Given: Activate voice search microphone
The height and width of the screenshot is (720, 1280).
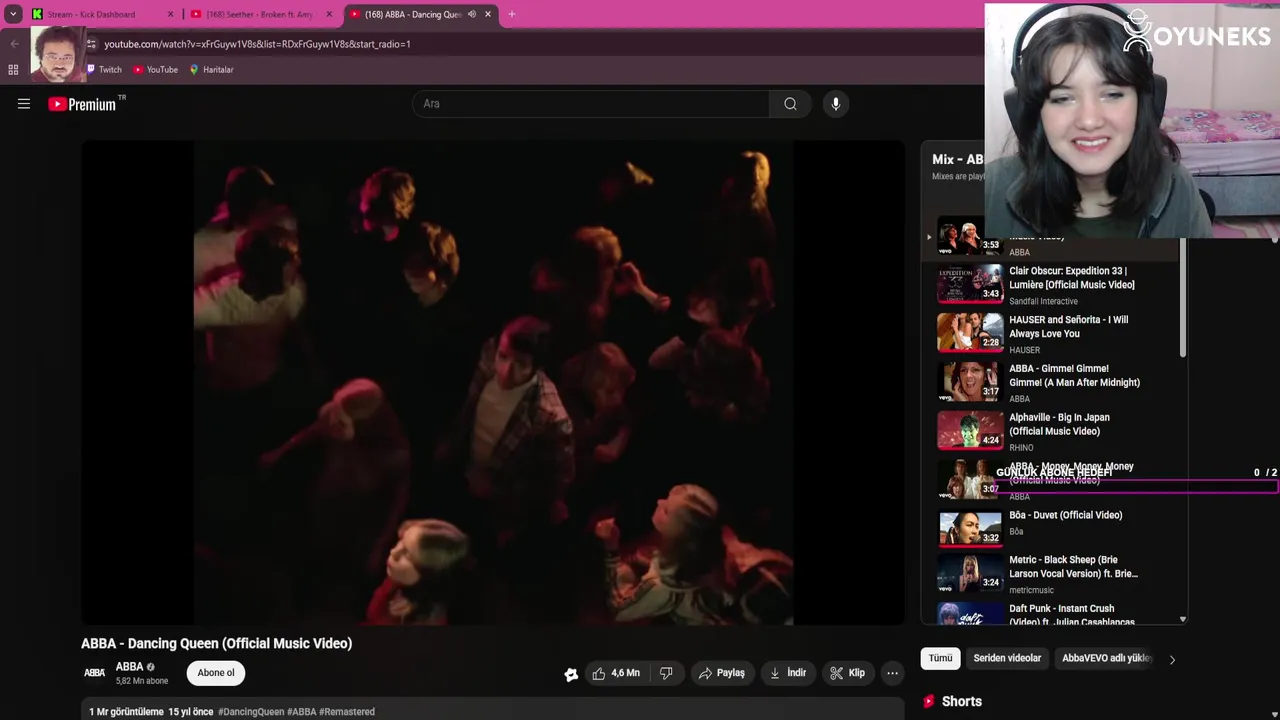Looking at the screenshot, I should pos(836,104).
